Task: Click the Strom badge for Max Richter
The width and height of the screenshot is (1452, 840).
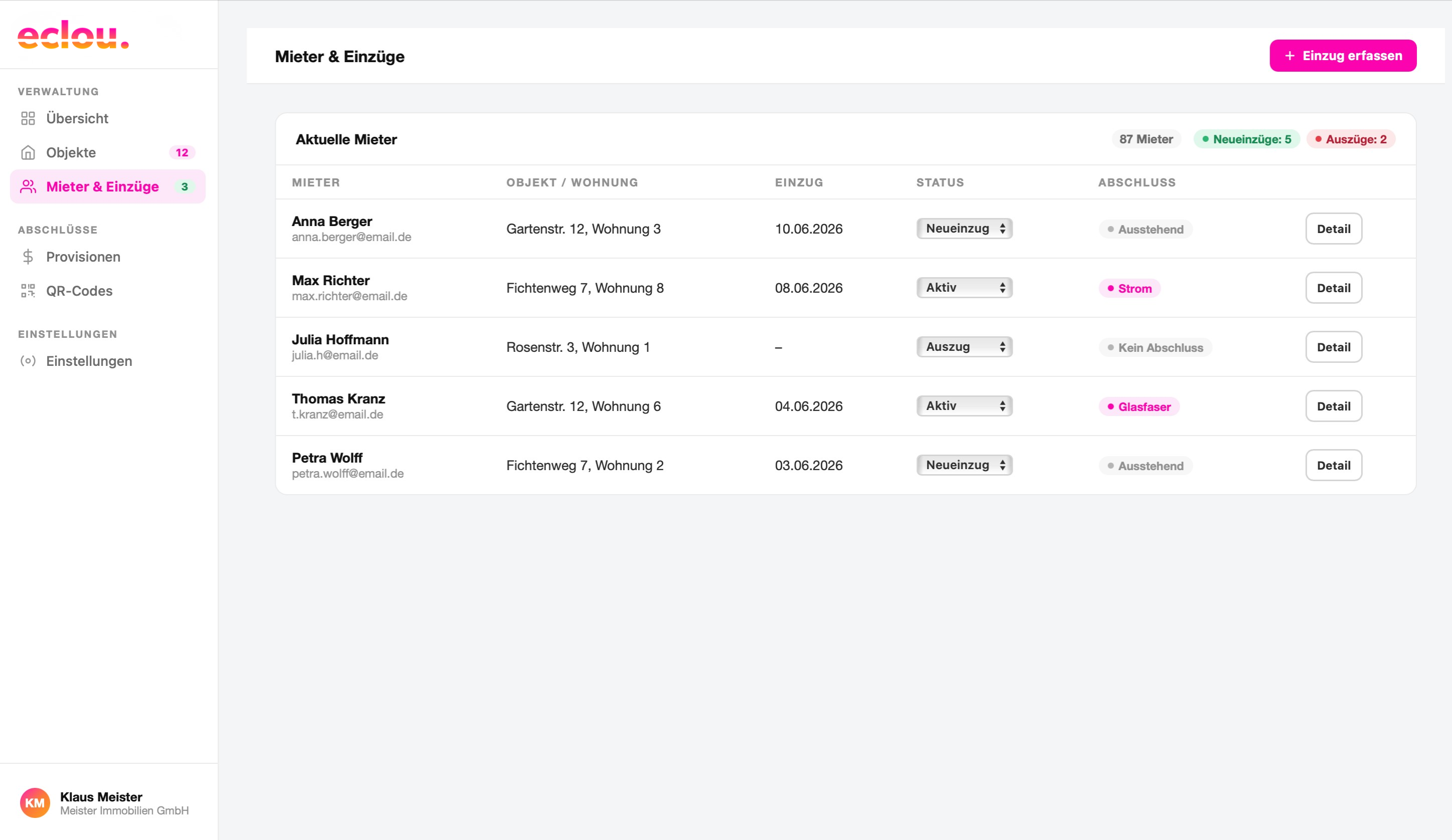Action: [1129, 288]
